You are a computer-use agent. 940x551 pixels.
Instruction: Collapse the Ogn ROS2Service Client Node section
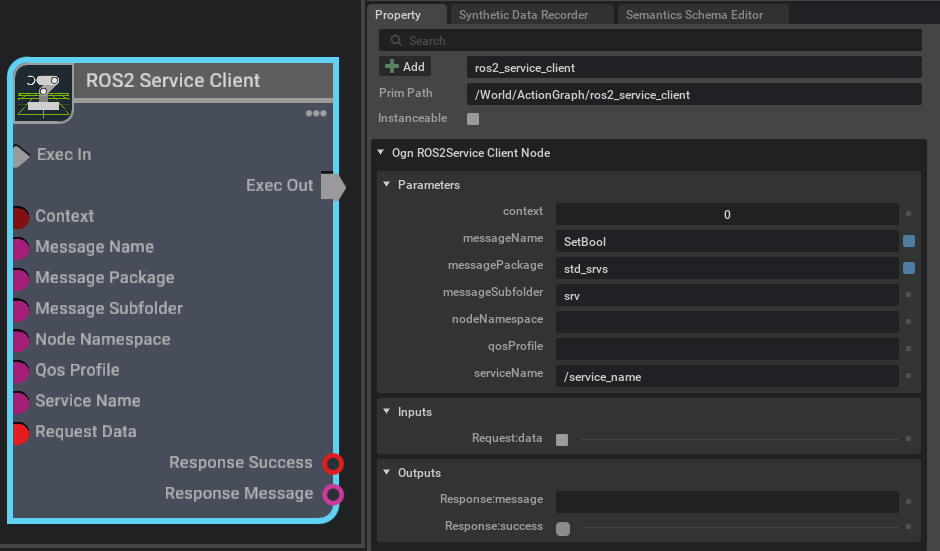(381, 153)
